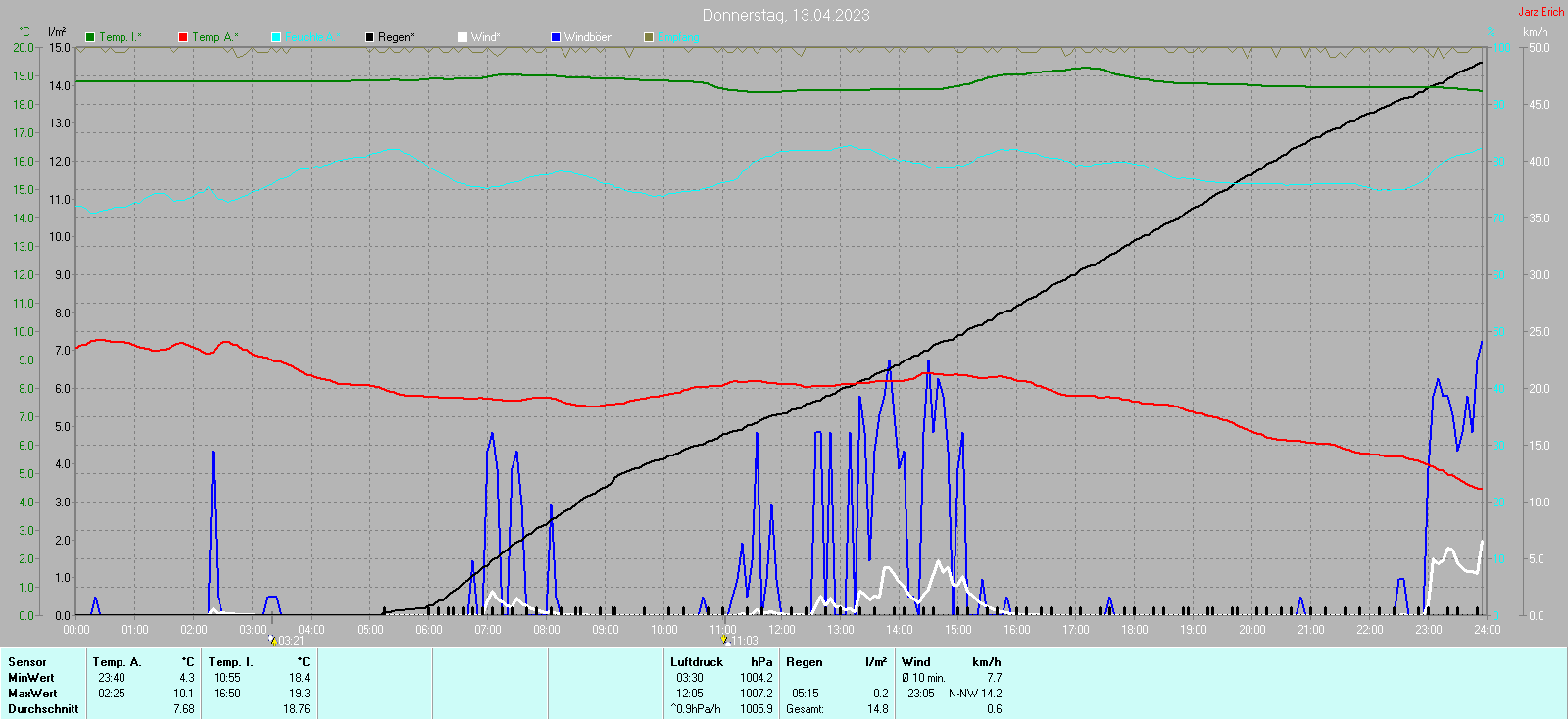The image size is (1568, 719).
Task: Select the Regen column header in the table
Action: 804,662
